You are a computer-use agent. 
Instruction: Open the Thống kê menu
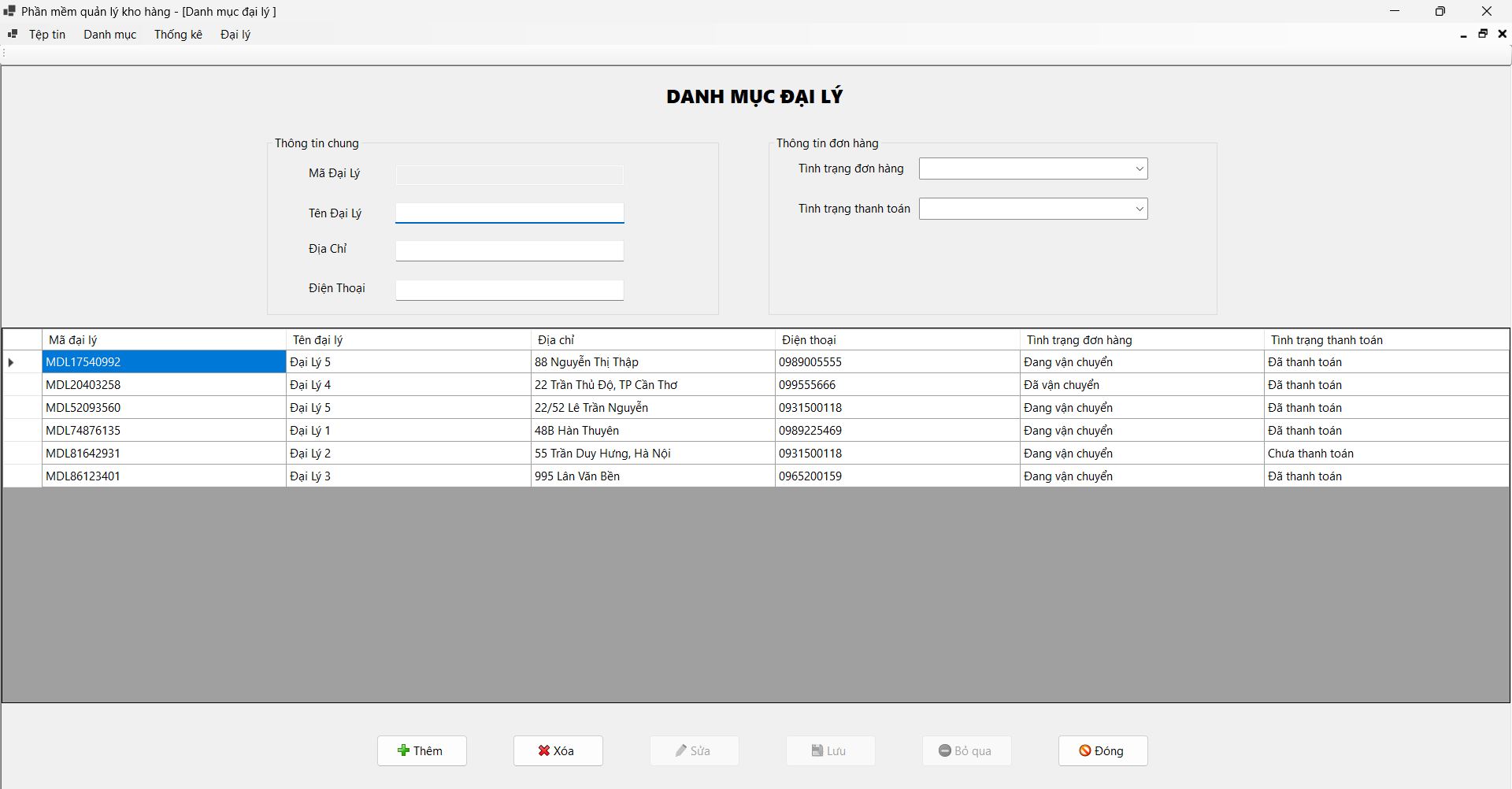click(x=178, y=34)
